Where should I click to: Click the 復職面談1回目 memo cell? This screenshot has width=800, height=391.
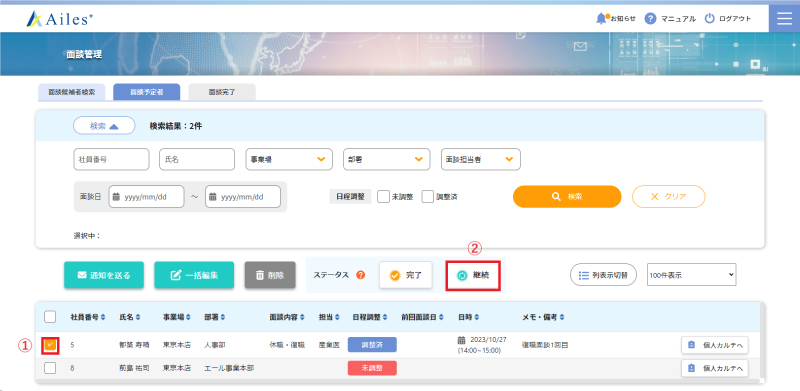click(545, 345)
